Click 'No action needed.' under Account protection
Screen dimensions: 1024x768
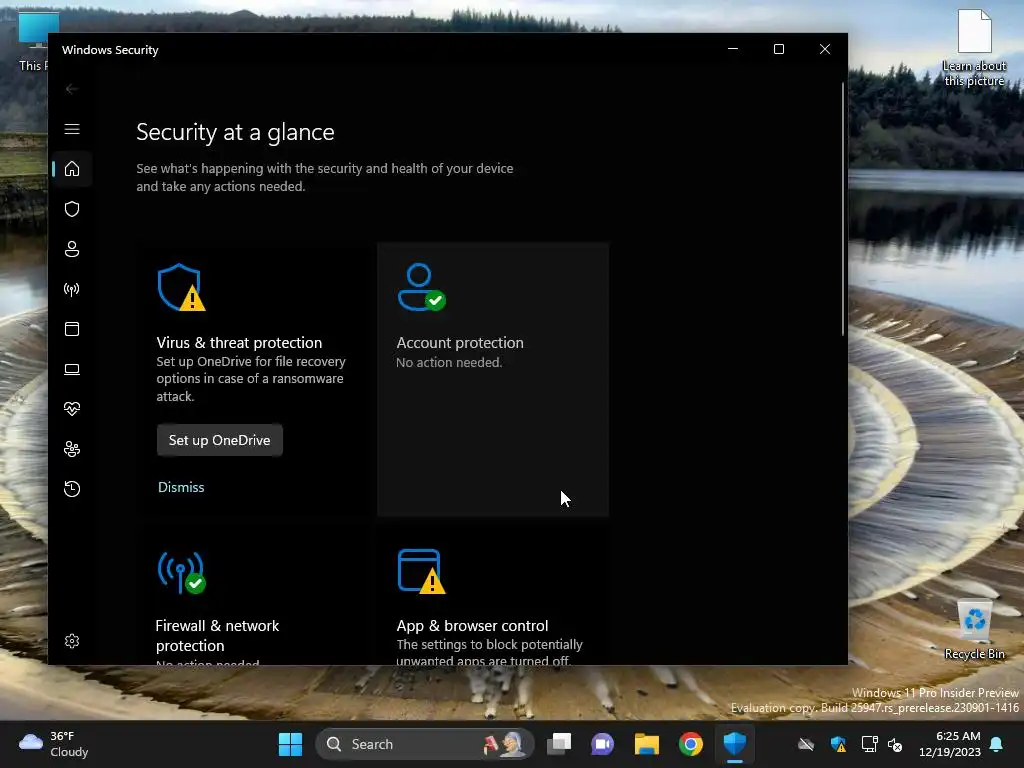point(449,362)
